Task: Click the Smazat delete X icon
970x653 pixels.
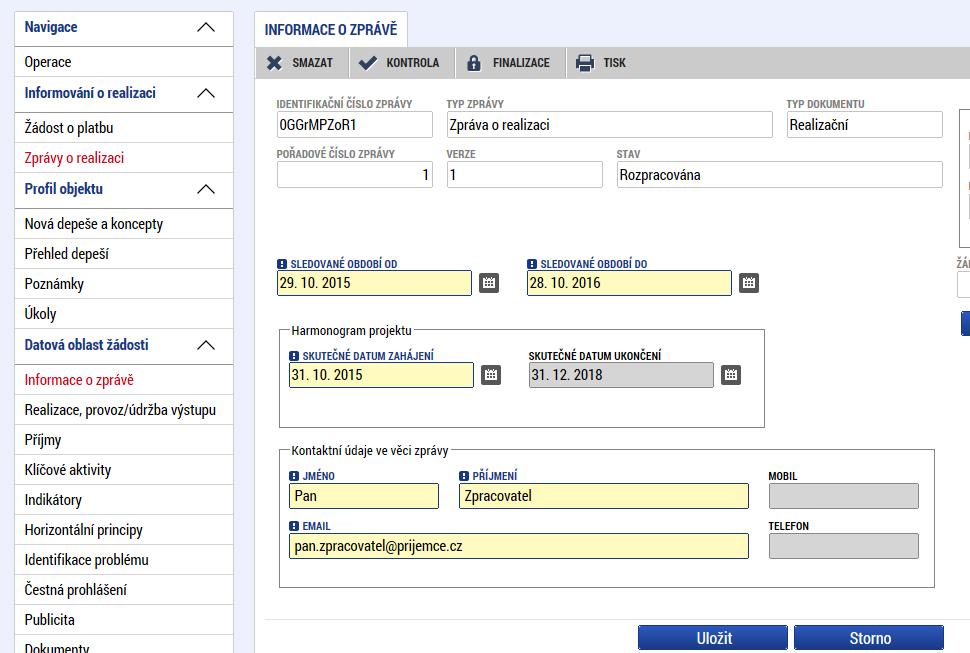Action: pyautogui.click(x=274, y=63)
